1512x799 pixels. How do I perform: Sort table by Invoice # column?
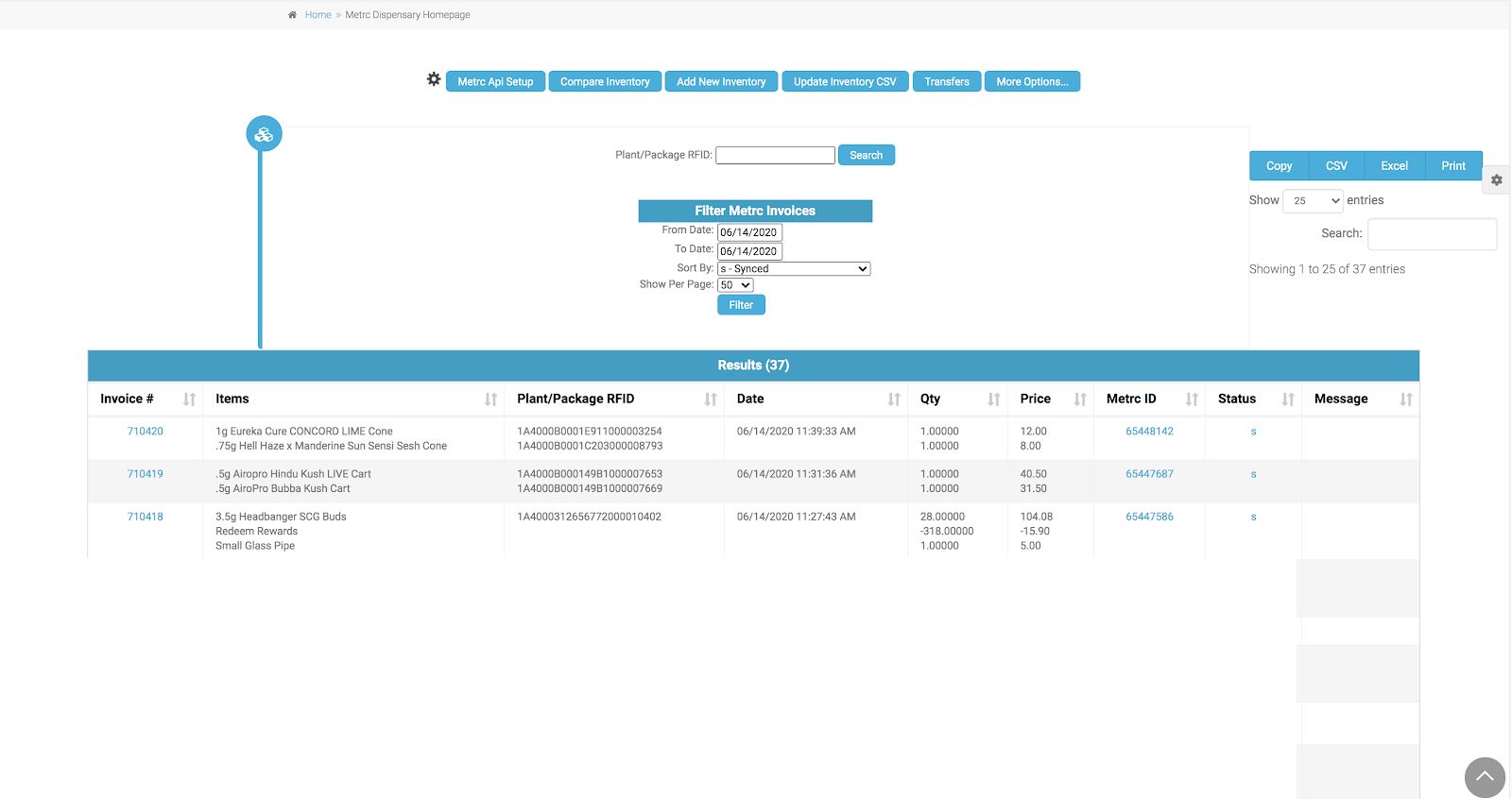tap(189, 399)
